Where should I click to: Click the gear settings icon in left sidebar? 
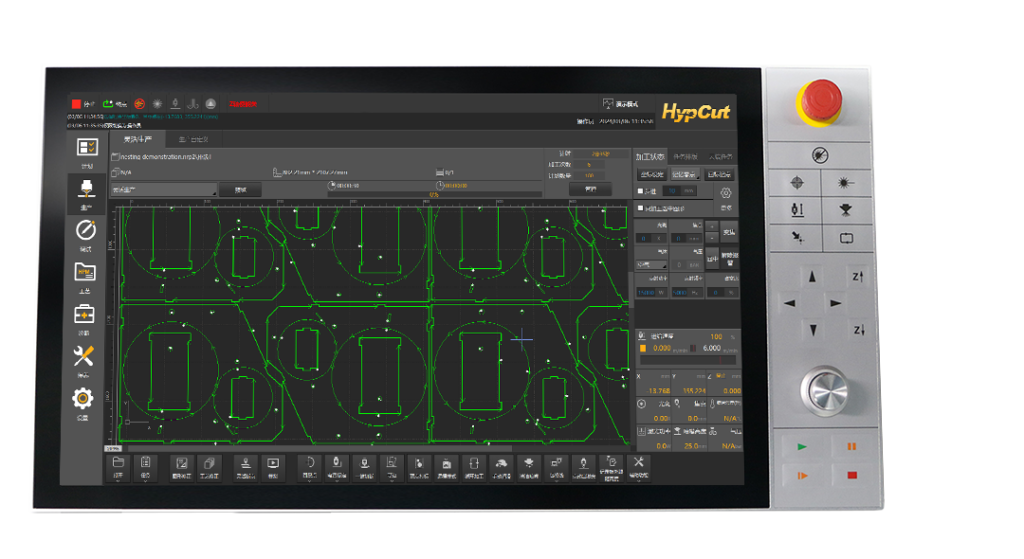point(84,399)
